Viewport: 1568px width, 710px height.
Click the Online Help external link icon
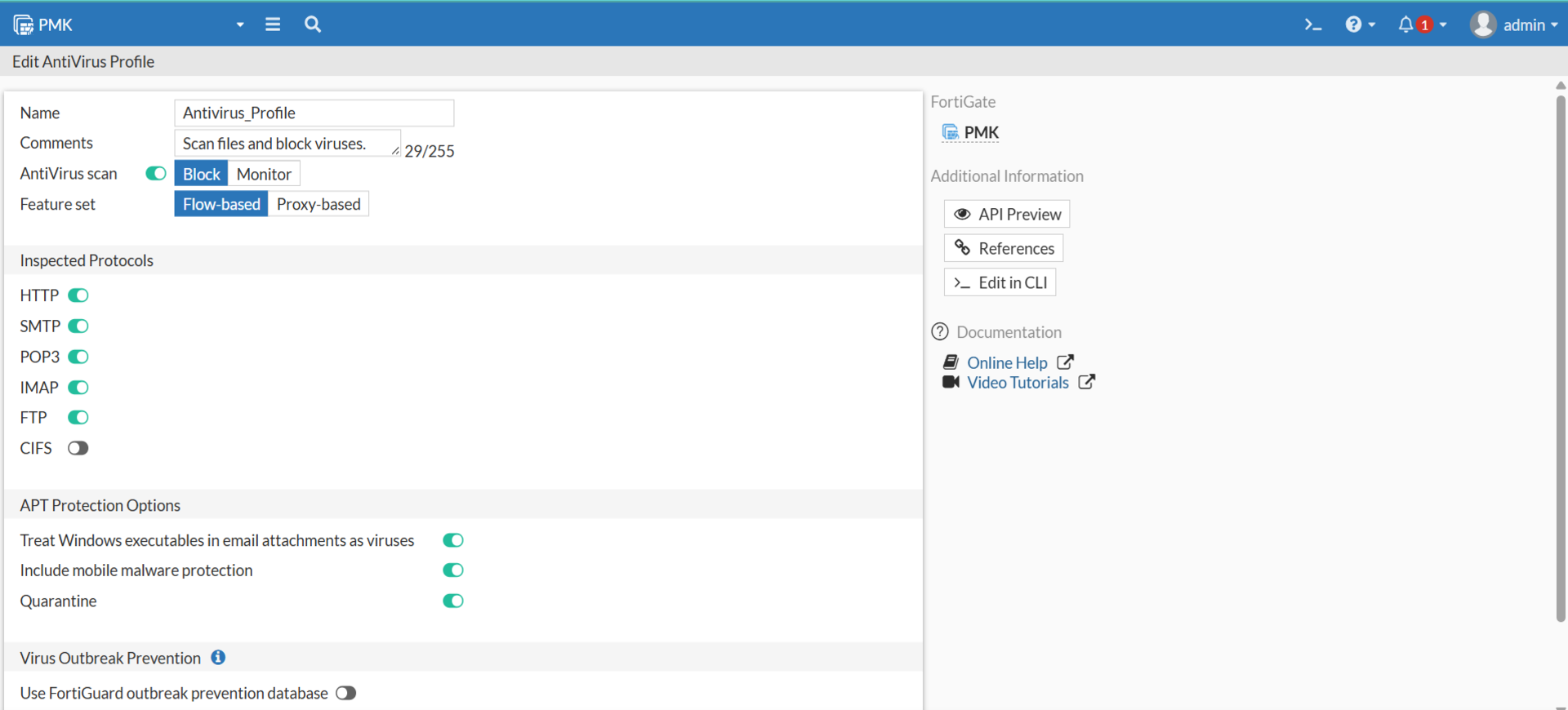1065,362
